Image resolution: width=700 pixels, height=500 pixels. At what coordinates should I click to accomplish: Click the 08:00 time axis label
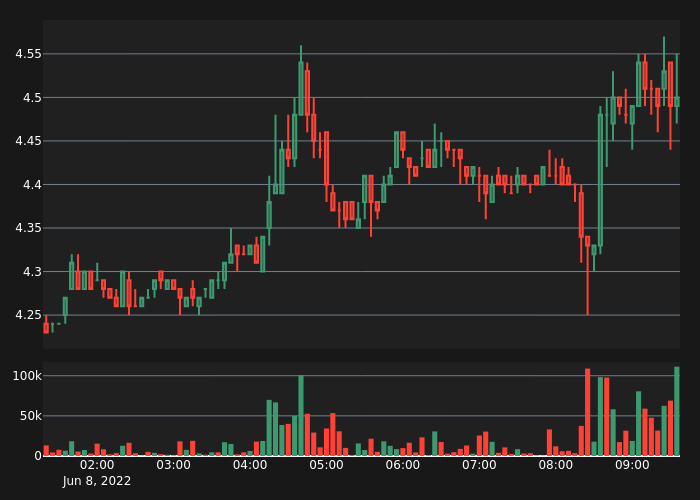pyautogui.click(x=555, y=465)
